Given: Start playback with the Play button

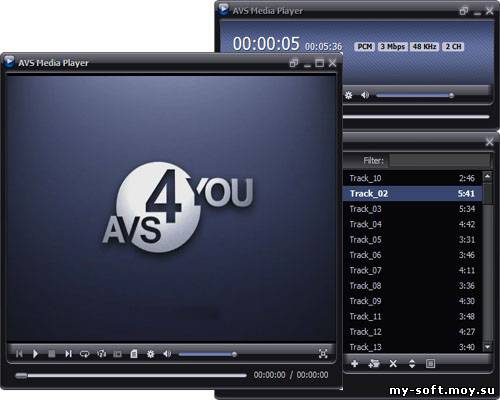Looking at the screenshot, I should coord(35,354).
